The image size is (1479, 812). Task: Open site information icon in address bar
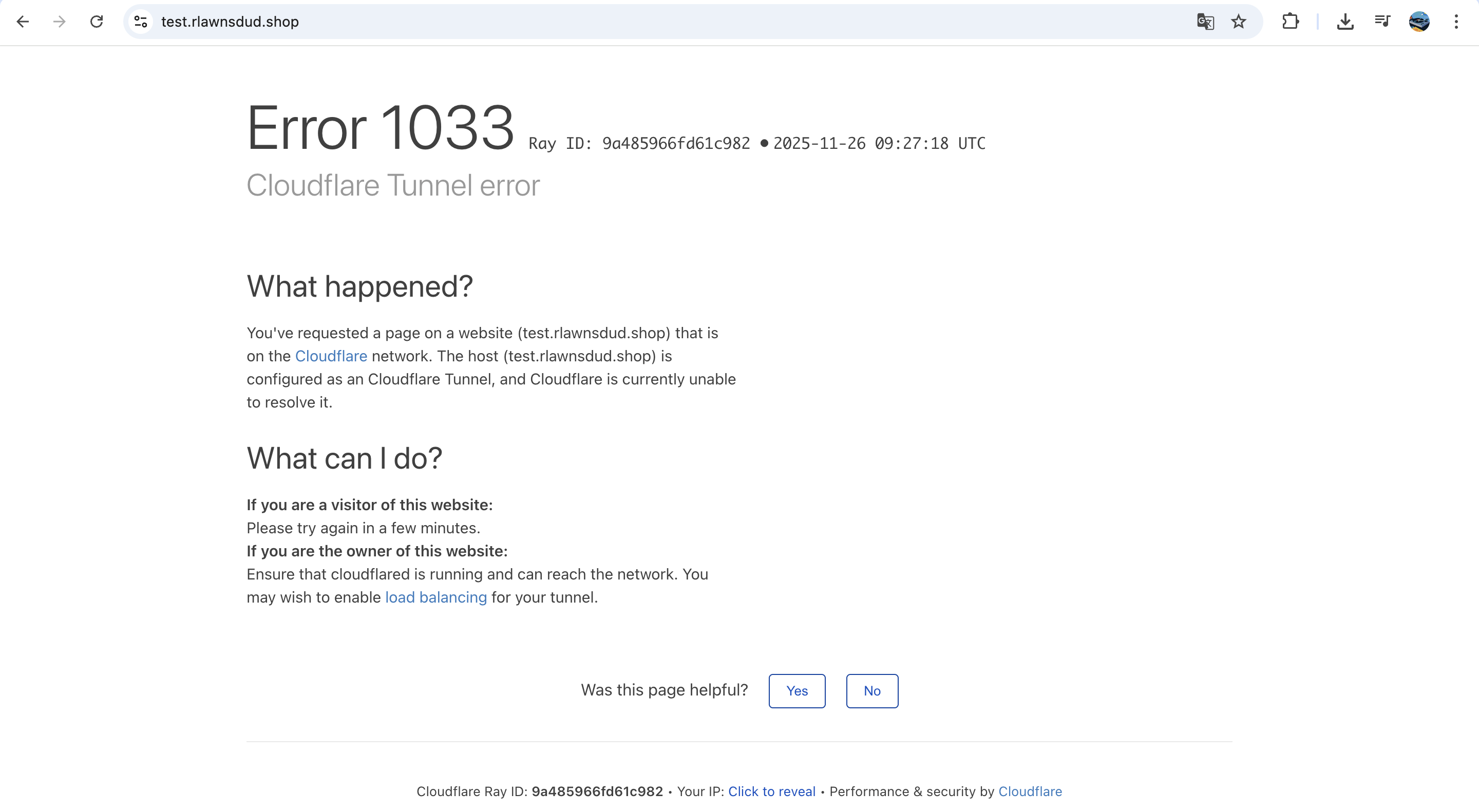141,22
